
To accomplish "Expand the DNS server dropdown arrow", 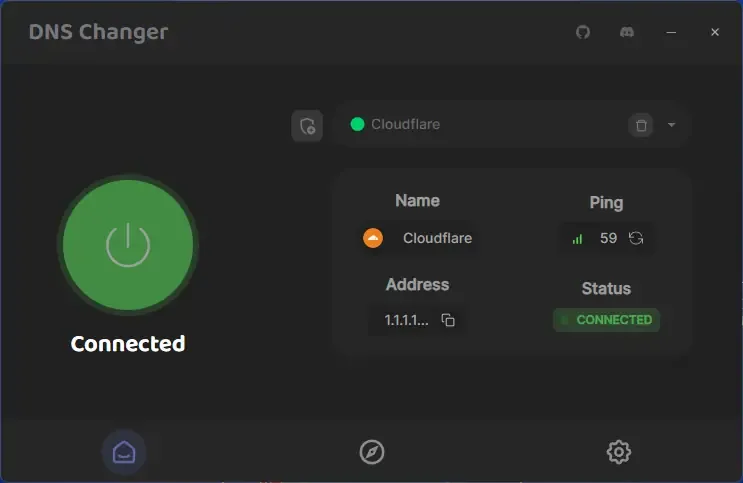I will click(x=671, y=125).
